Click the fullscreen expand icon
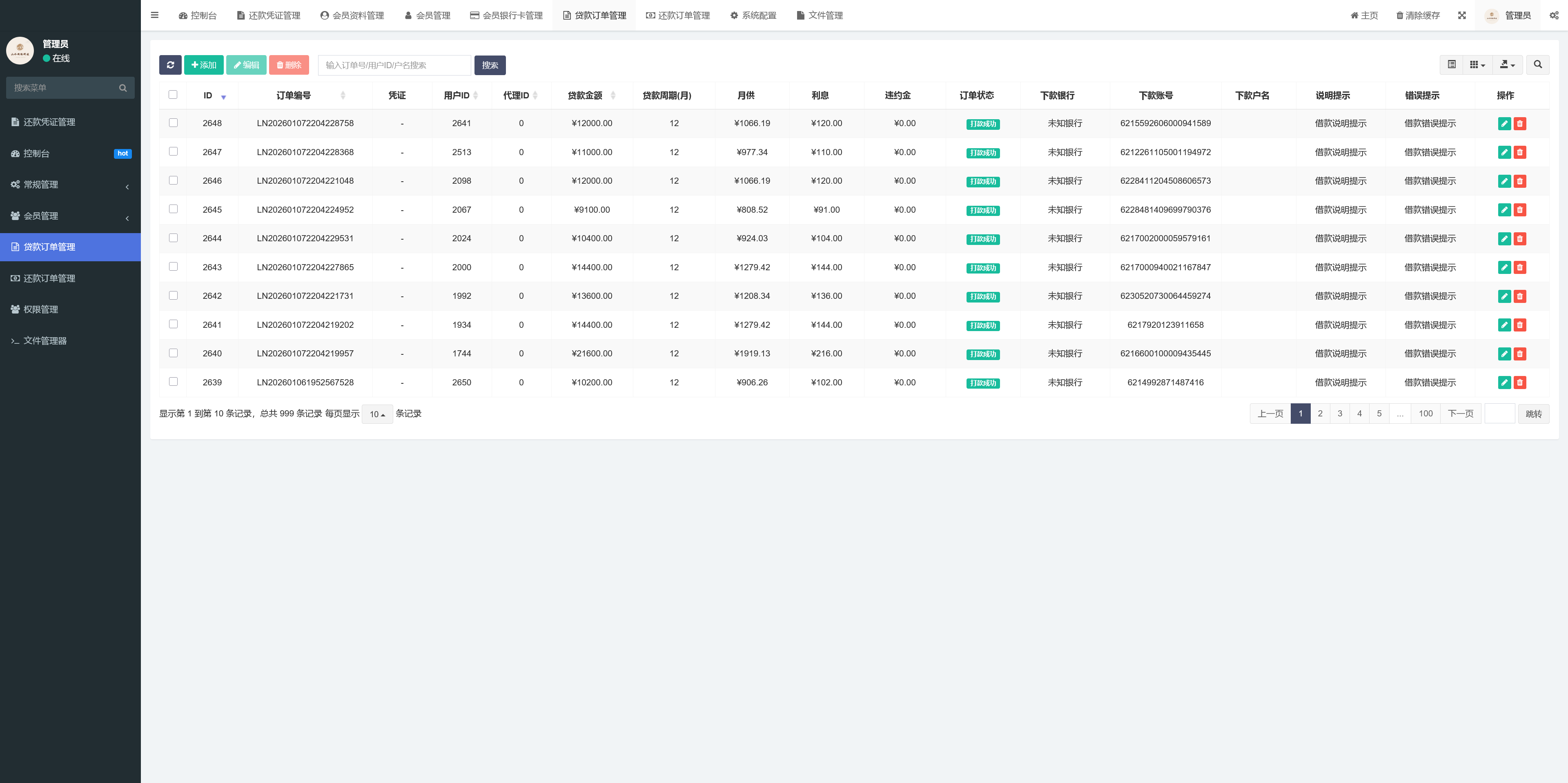Viewport: 1568px width, 783px height. pos(1461,15)
